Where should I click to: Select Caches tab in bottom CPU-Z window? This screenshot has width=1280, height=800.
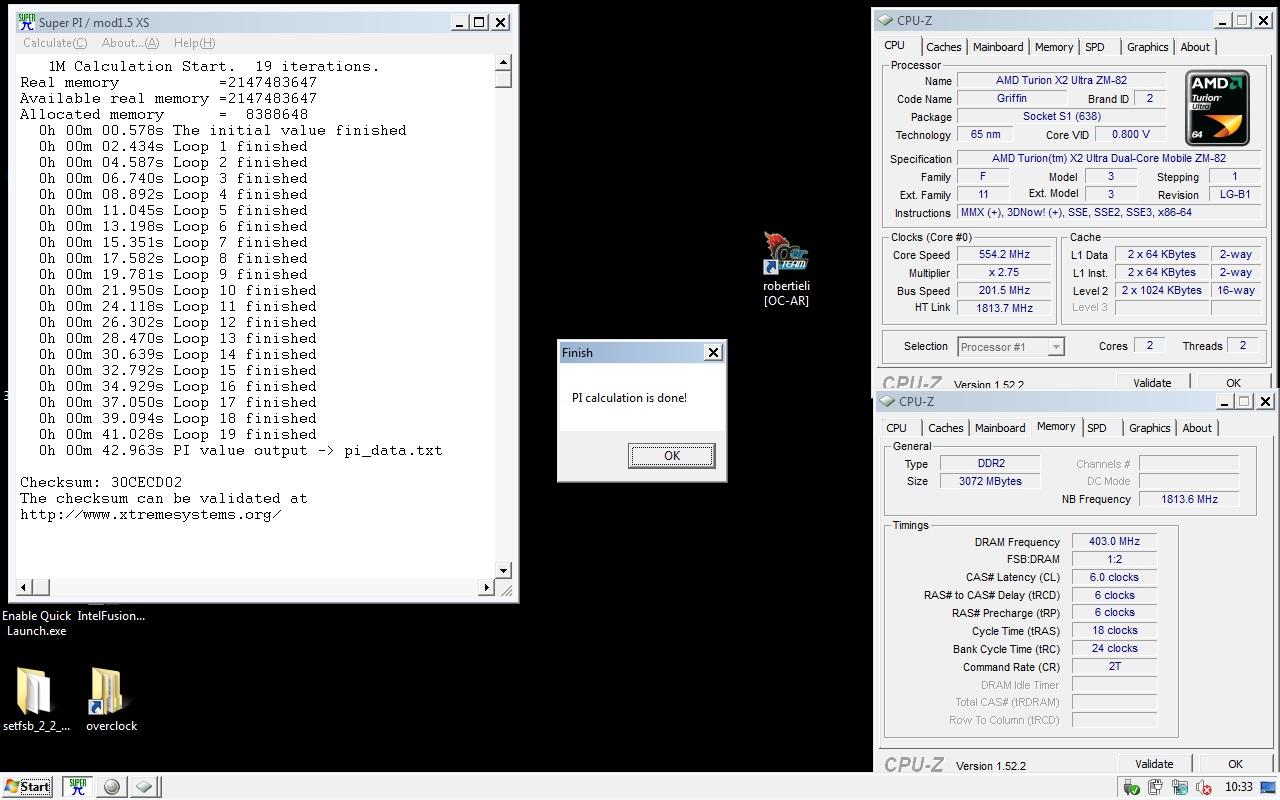[x=945, y=428]
